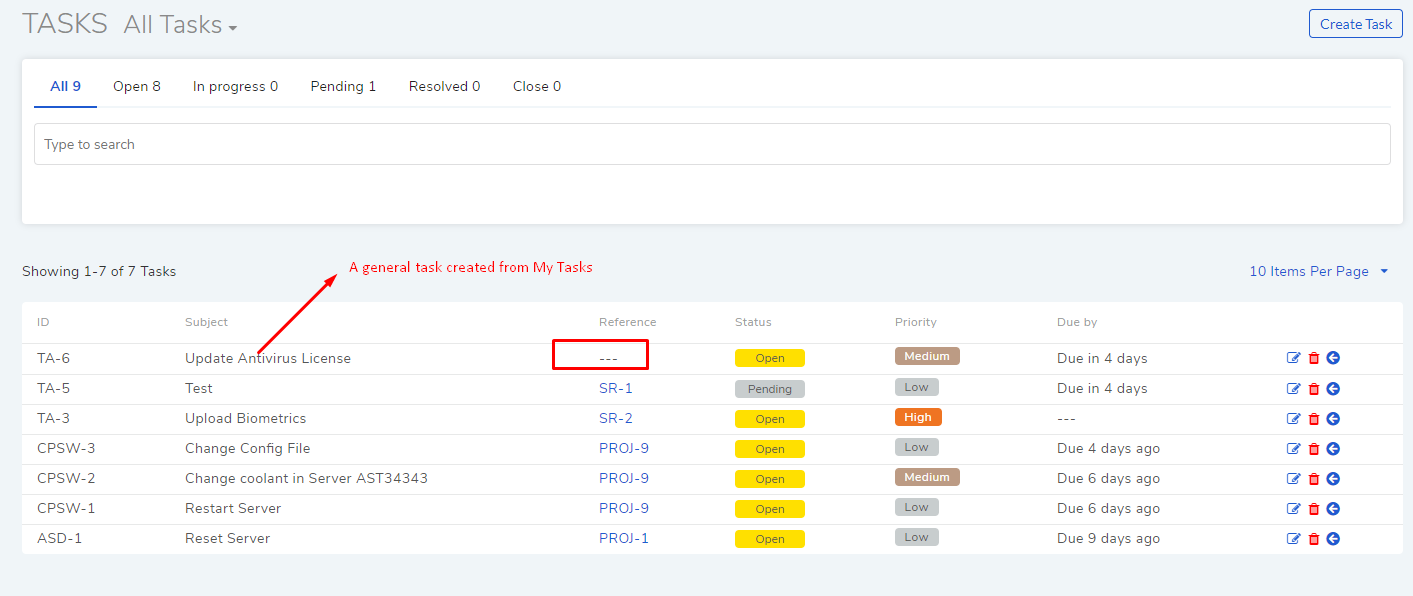This screenshot has width=1413, height=596.
Task: Click the High priority badge for TA-3
Action: (x=918, y=417)
